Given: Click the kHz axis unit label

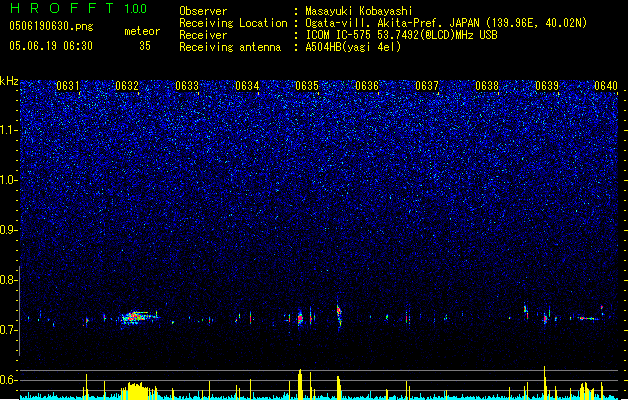Looking at the screenshot, I should click(9, 81).
